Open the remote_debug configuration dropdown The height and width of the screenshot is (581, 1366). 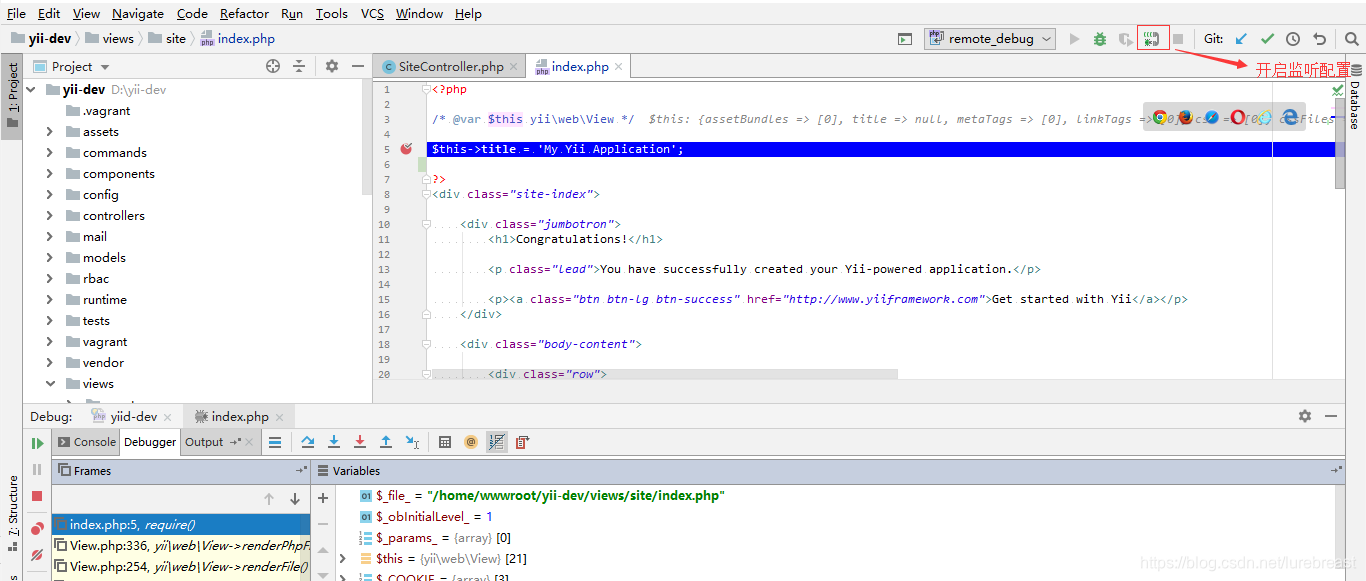click(990, 37)
